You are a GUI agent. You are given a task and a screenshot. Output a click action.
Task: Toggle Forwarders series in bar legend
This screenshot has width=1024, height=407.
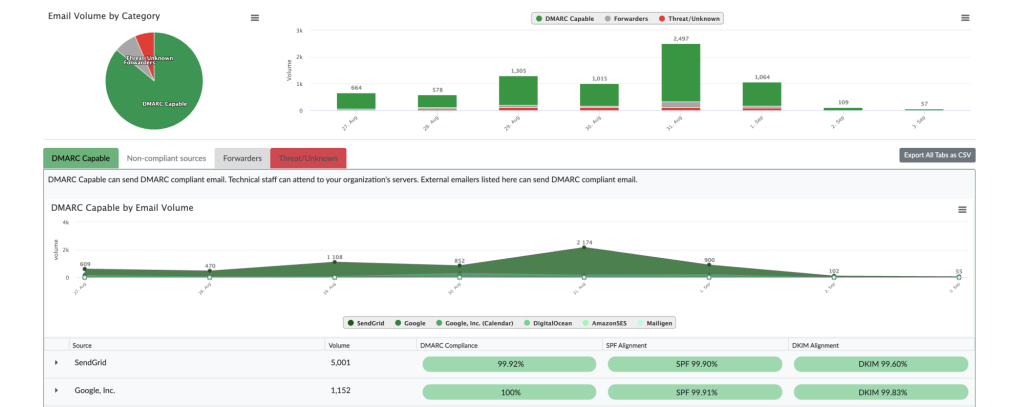coord(625,19)
